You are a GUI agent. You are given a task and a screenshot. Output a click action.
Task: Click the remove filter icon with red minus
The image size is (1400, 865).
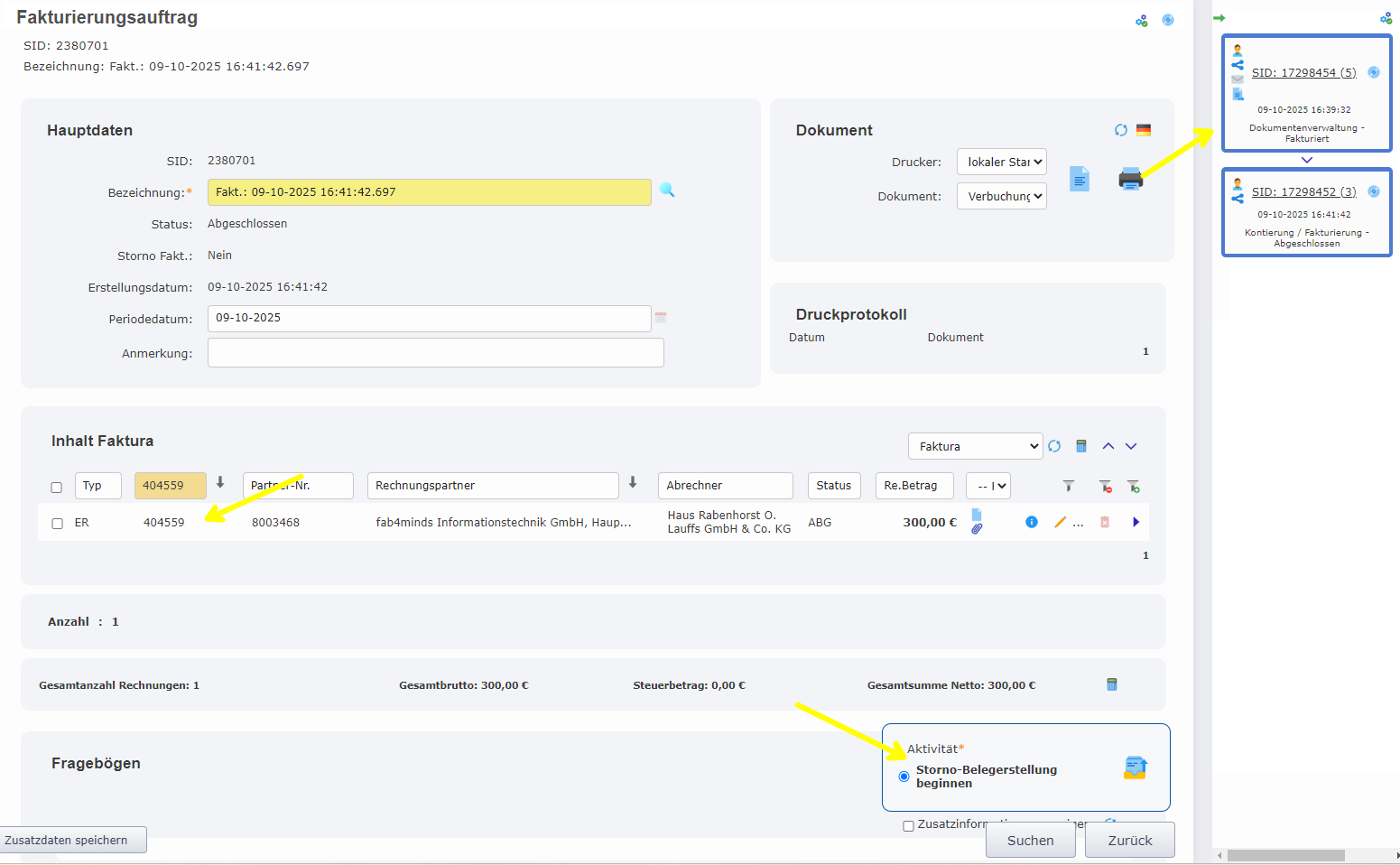pos(1105,487)
